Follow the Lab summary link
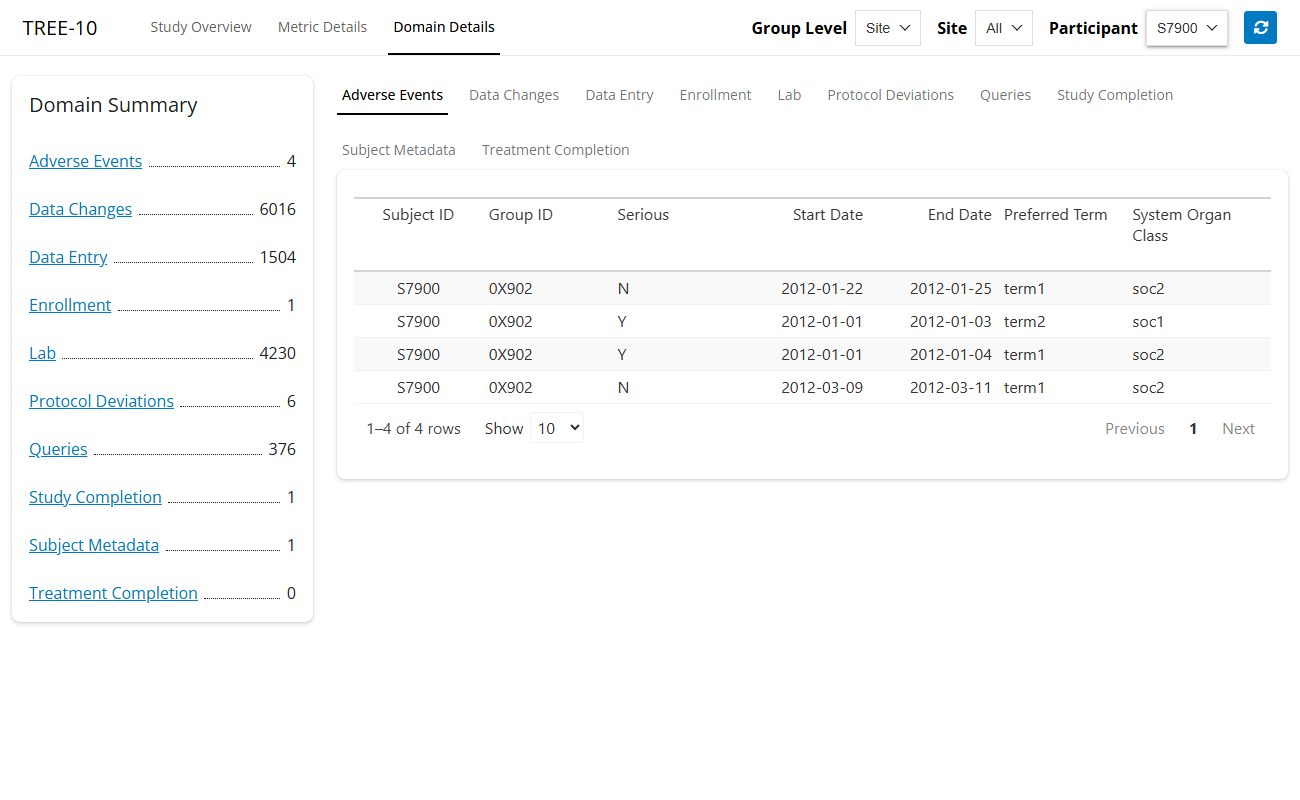 click(42, 353)
